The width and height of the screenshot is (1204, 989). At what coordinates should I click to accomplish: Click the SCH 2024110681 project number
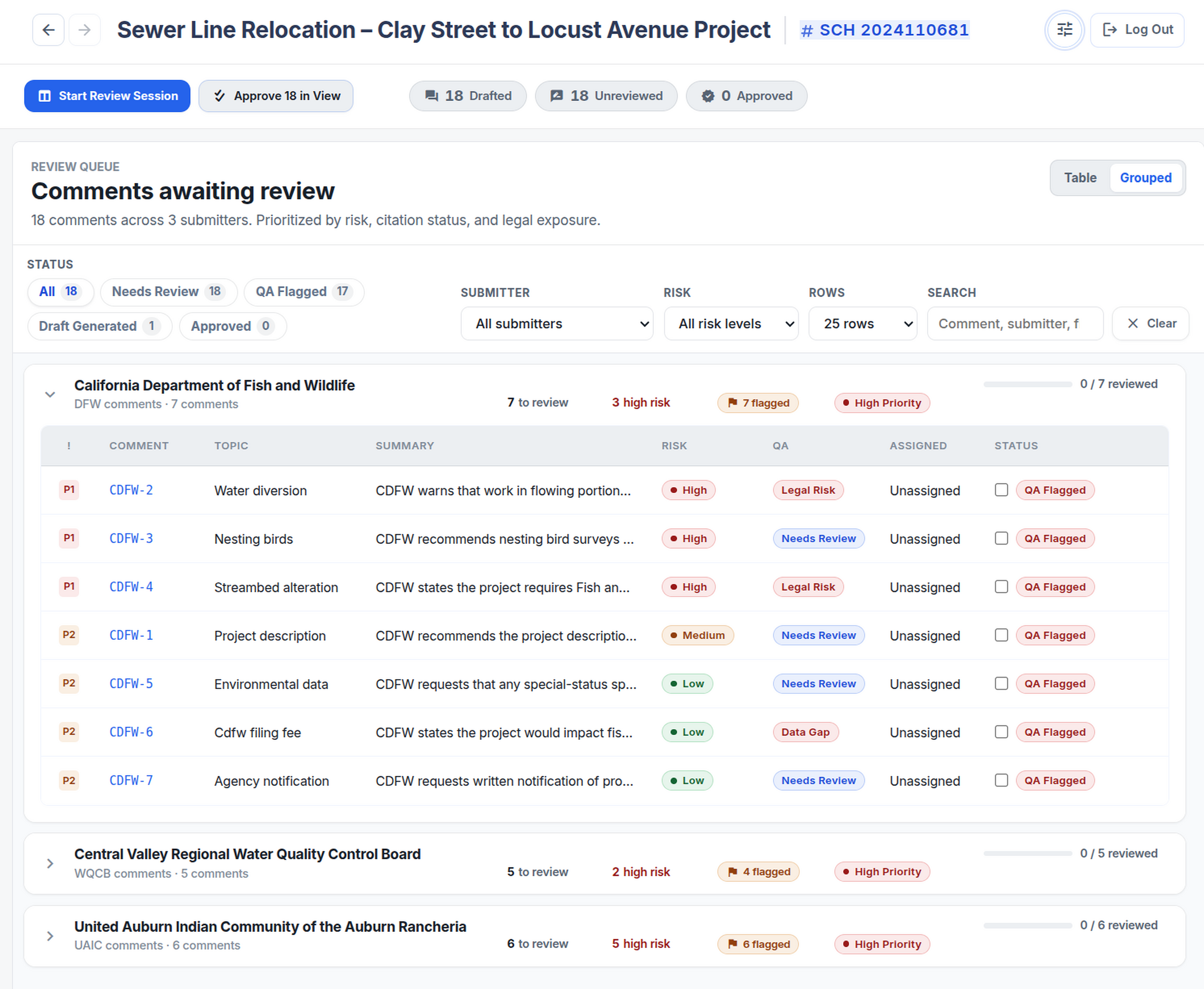pyautogui.click(x=885, y=29)
